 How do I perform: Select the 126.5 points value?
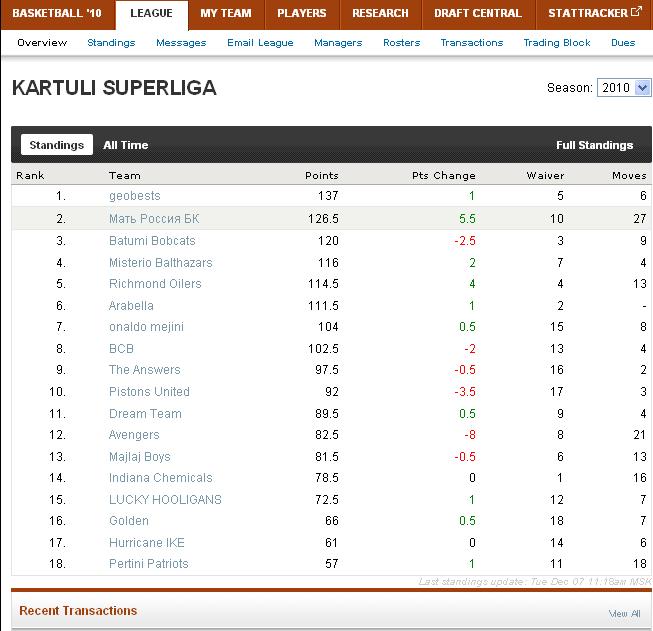point(323,219)
